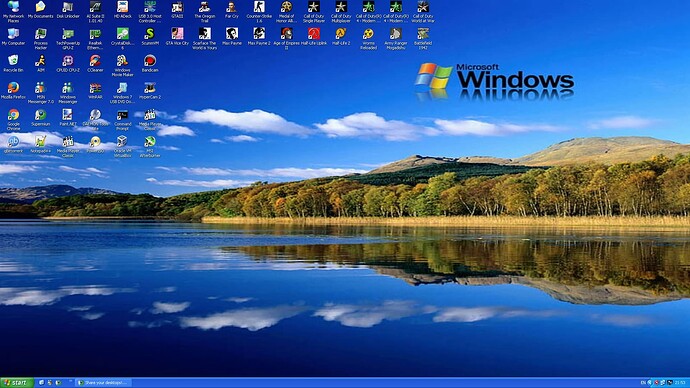Open TechPowerUp GPU-Z shortcut

[x=68, y=39]
